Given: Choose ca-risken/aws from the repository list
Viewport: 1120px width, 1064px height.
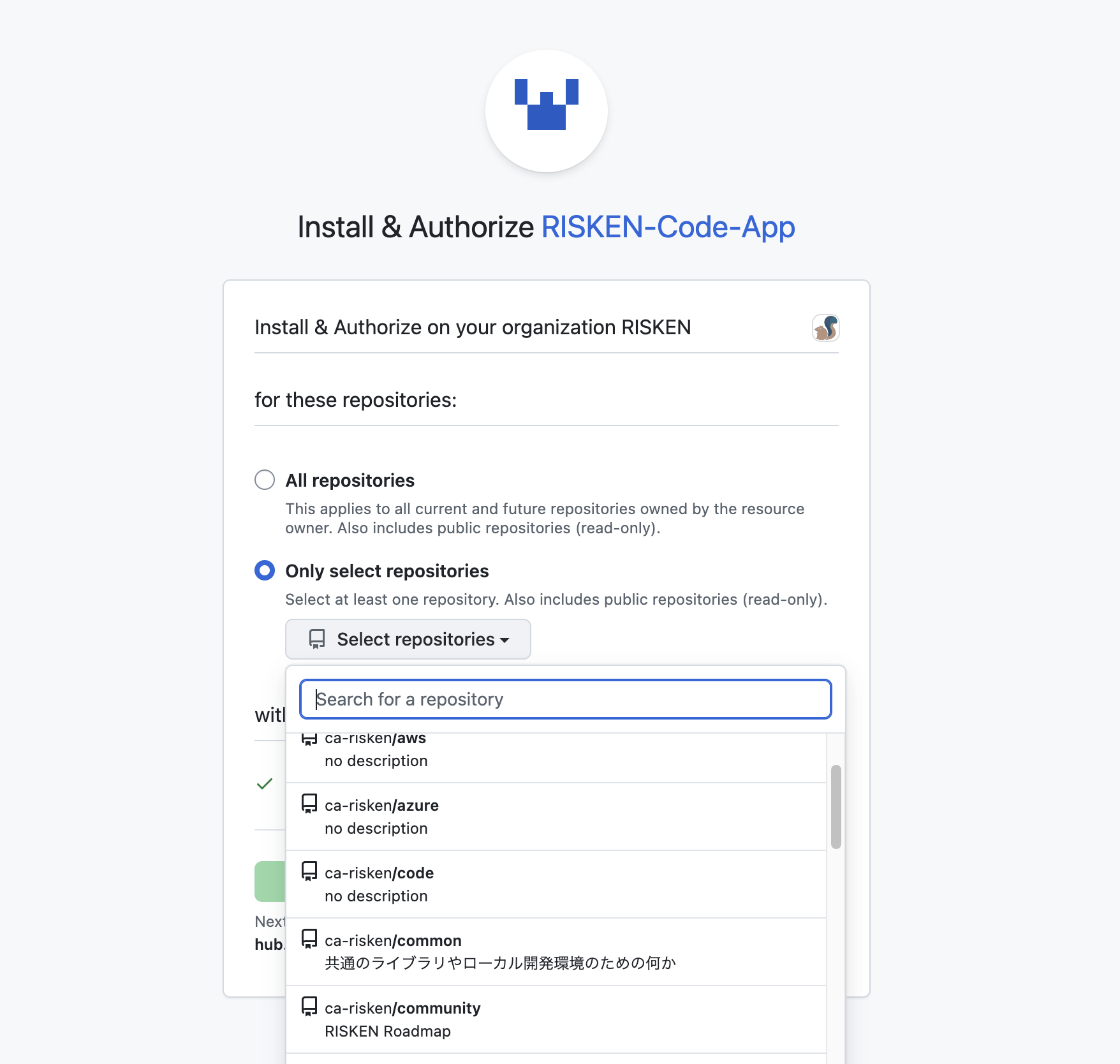Looking at the screenshot, I should [x=556, y=757].
